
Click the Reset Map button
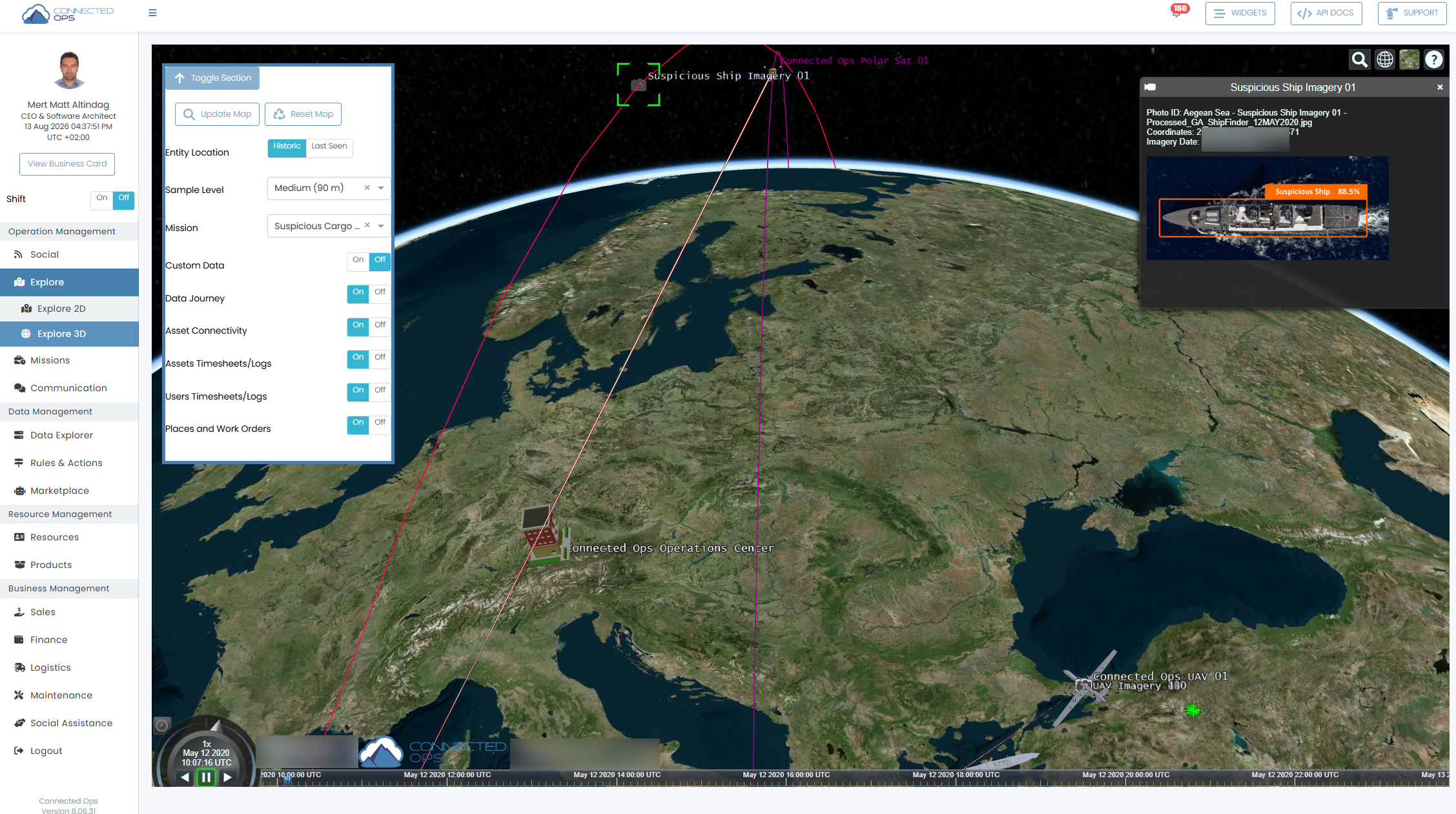coord(303,114)
